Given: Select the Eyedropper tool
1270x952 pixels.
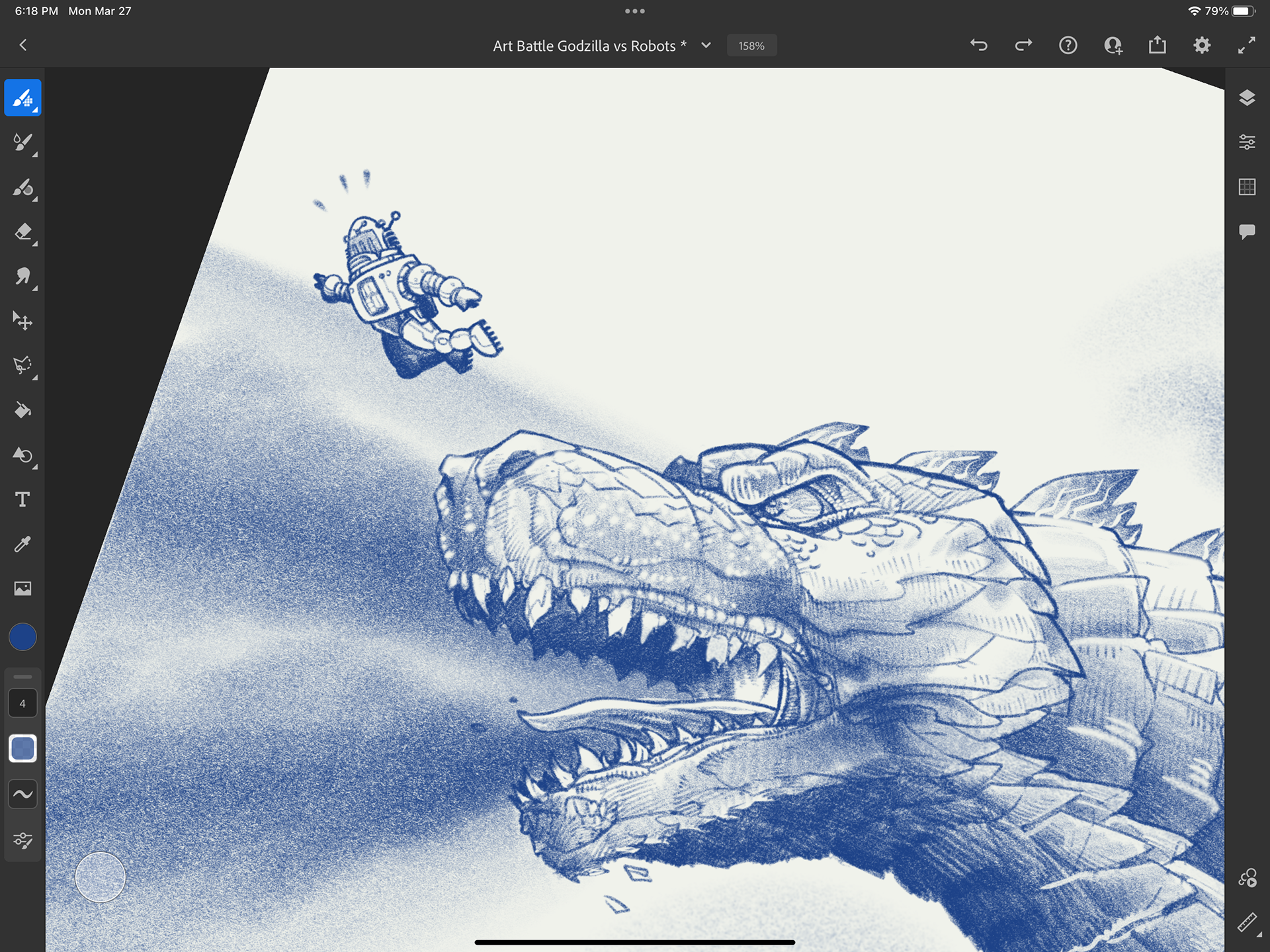Looking at the screenshot, I should point(22,544).
